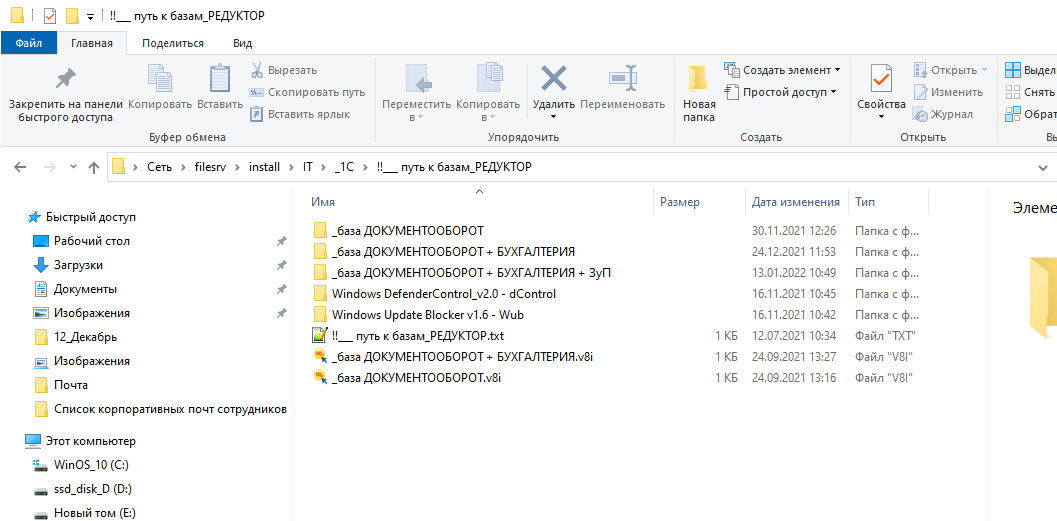Click filesrv in the address path
Viewport: 1057px width, 521px height.
click(211, 166)
